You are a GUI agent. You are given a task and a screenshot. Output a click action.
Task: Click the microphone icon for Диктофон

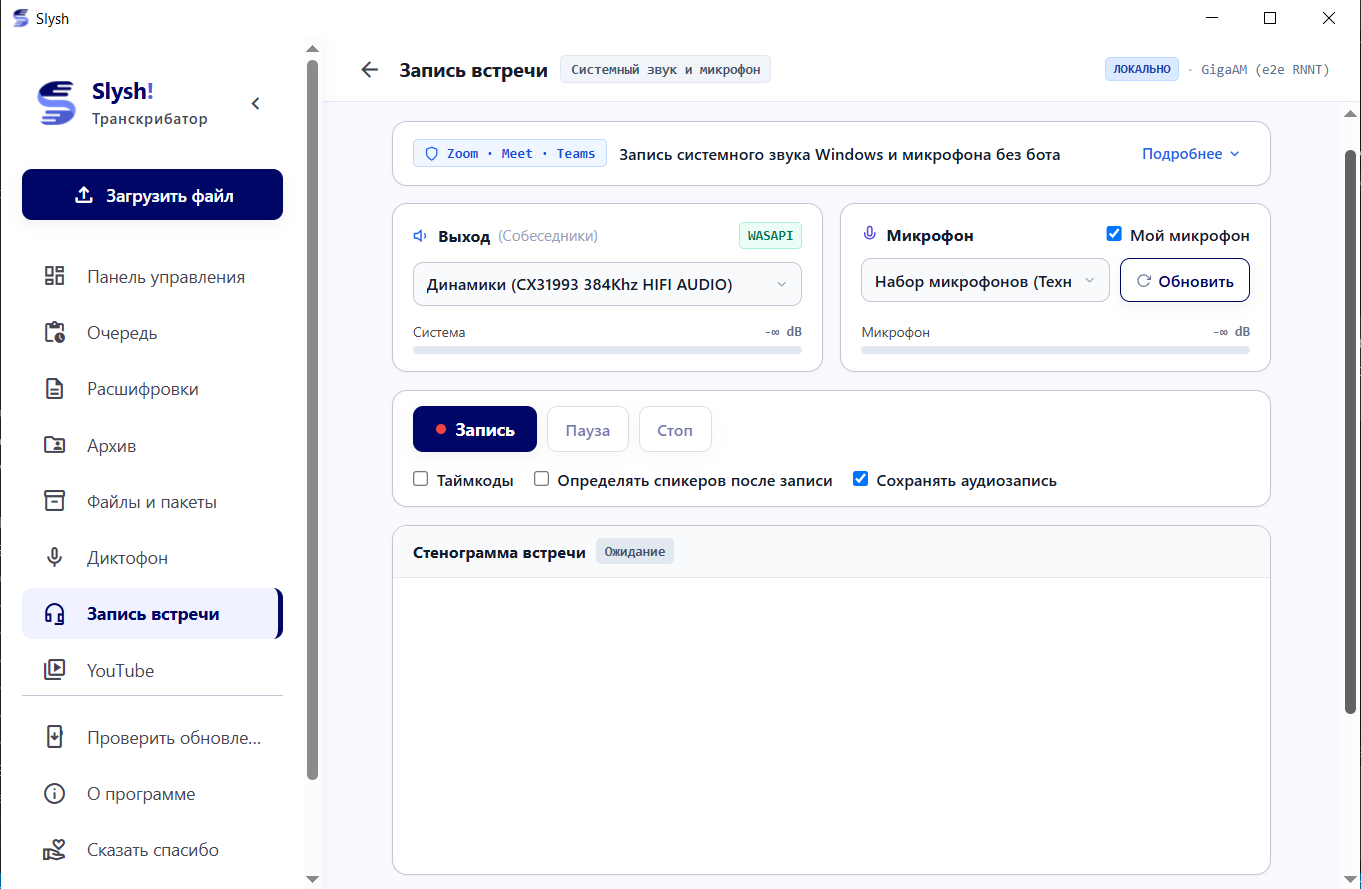tap(54, 557)
